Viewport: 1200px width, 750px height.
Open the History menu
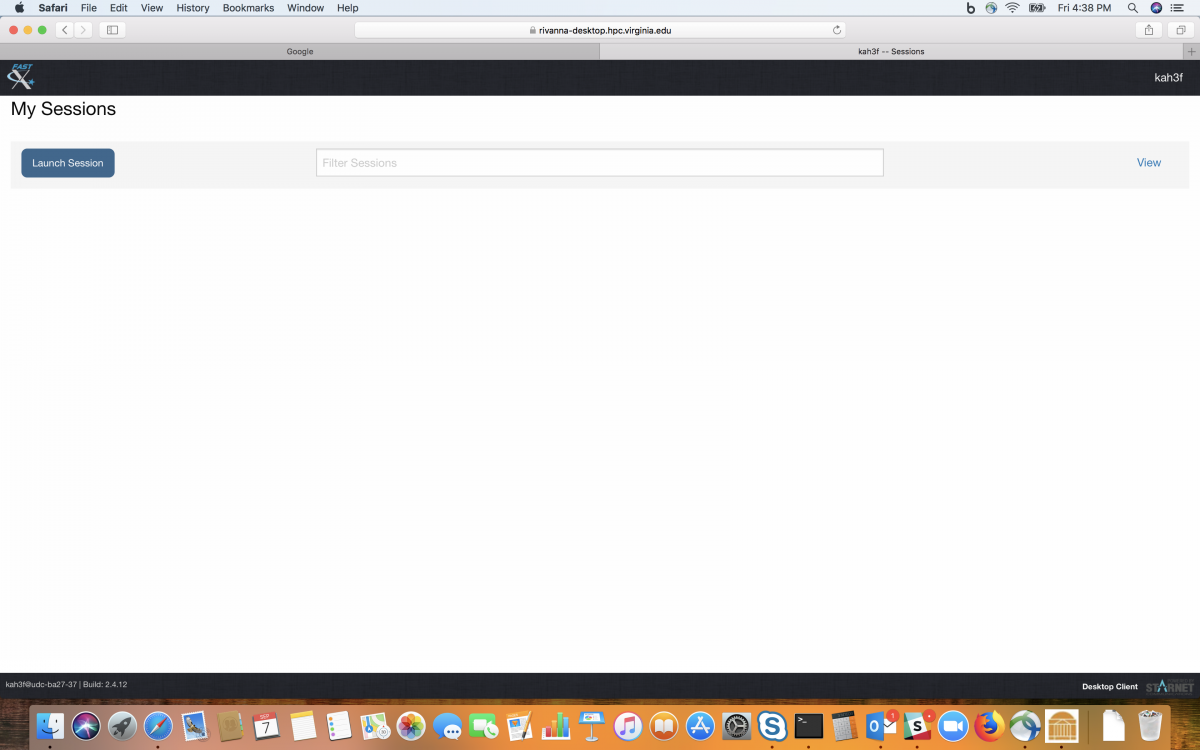[x=193, y=8]
